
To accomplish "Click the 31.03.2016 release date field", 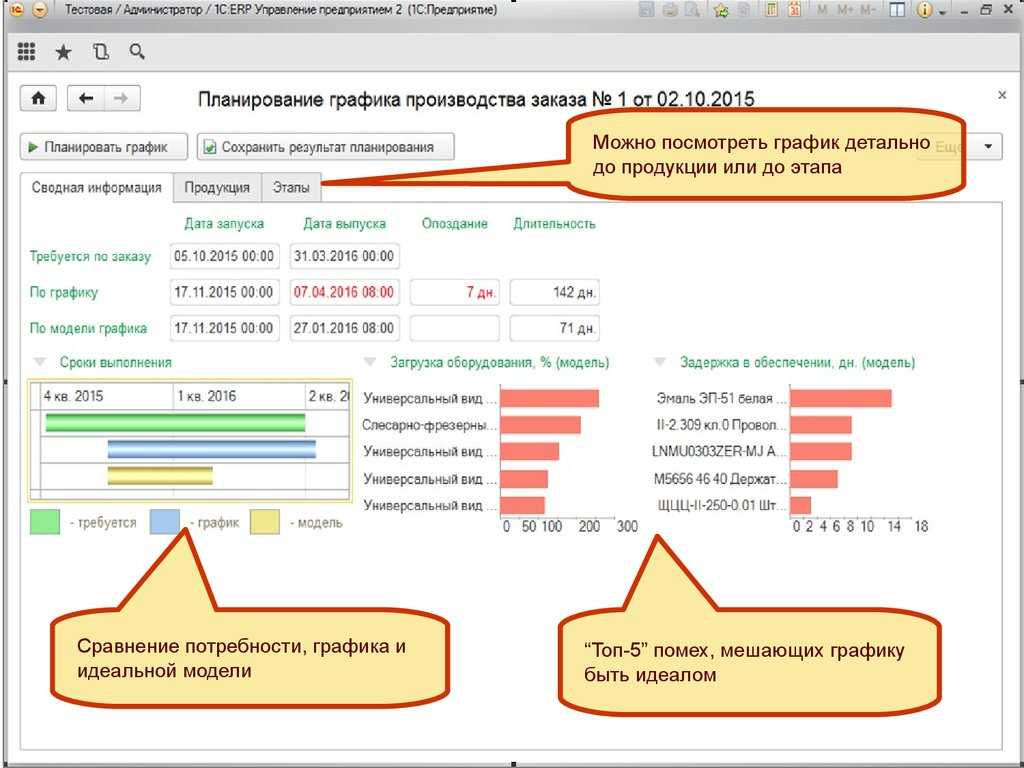I will pos(344,256).
